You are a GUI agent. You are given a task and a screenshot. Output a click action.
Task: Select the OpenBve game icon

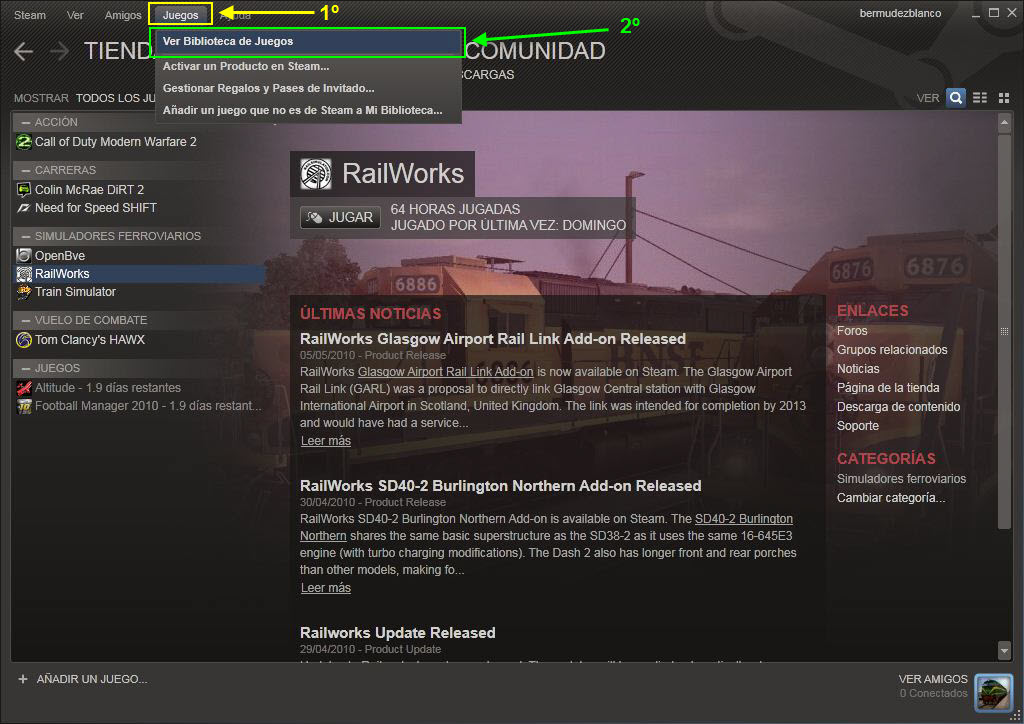(24, 256)
